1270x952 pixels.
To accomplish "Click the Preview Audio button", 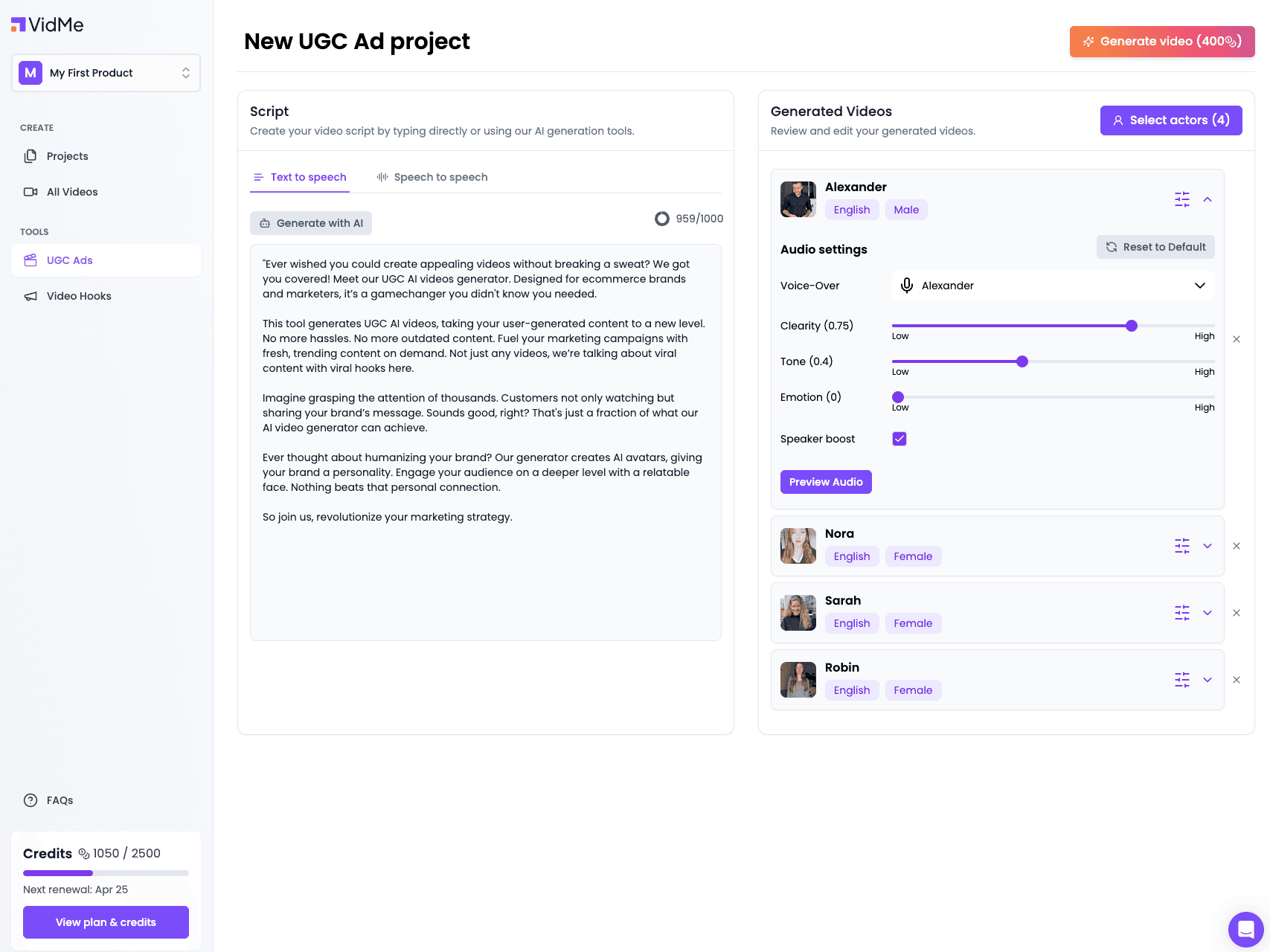I will 826,482.
